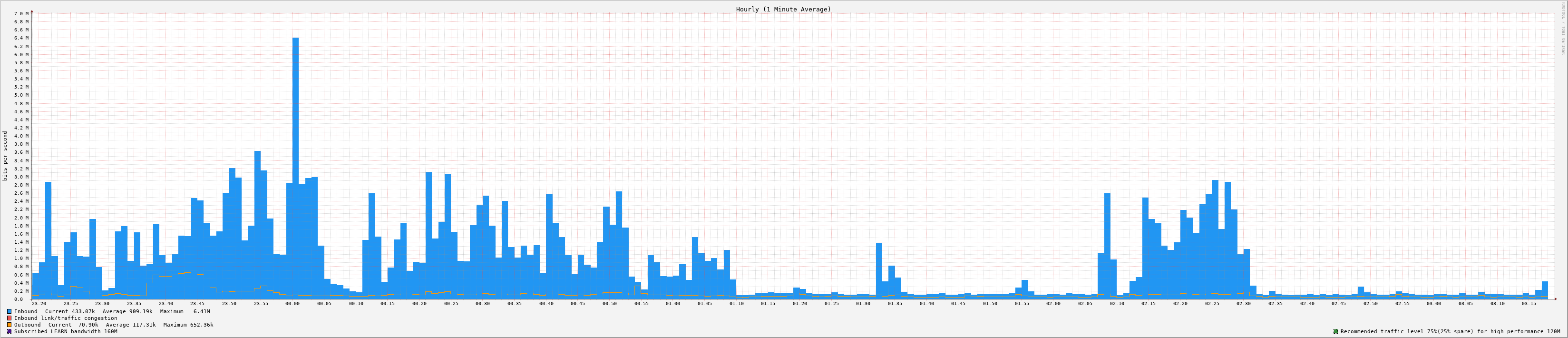Click the red Inbound congestion legend swatch
1568x338 pixels.
click(9, 318)
